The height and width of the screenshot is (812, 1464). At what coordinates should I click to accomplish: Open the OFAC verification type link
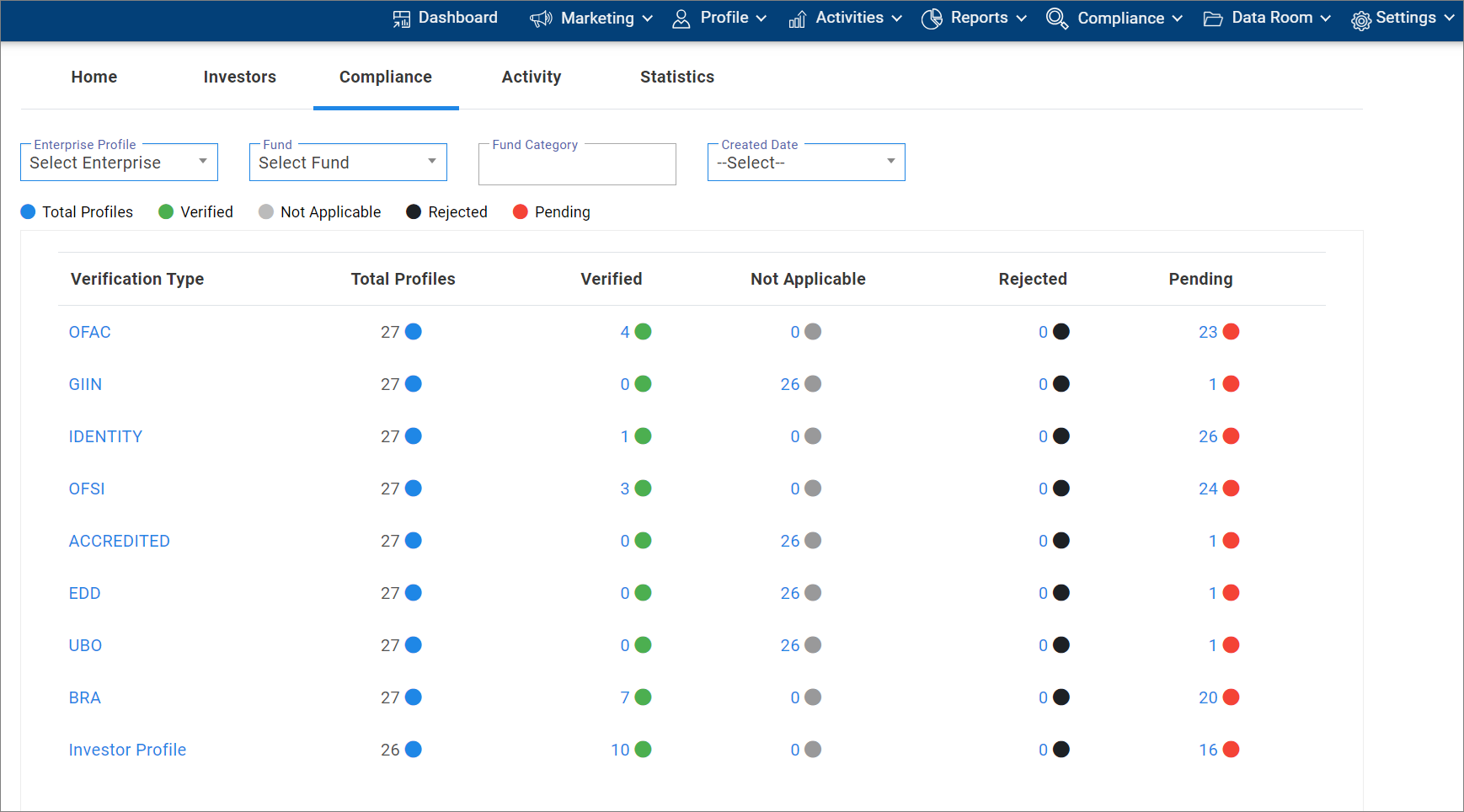point(90,332)
